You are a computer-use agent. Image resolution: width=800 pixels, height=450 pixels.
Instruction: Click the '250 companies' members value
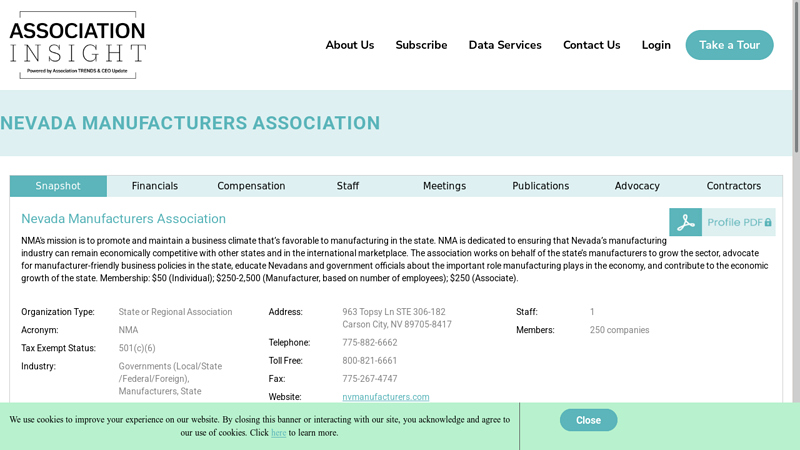tap(619, 330)
